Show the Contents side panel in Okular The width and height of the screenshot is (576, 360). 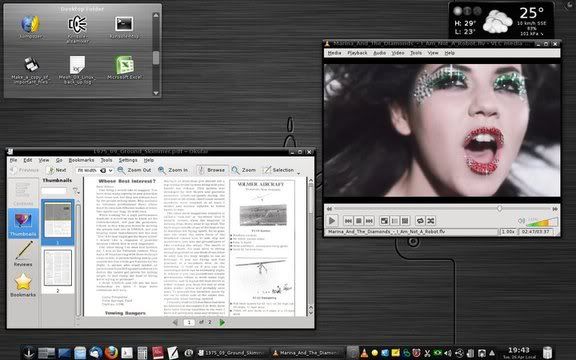click(x=23, y=193)
